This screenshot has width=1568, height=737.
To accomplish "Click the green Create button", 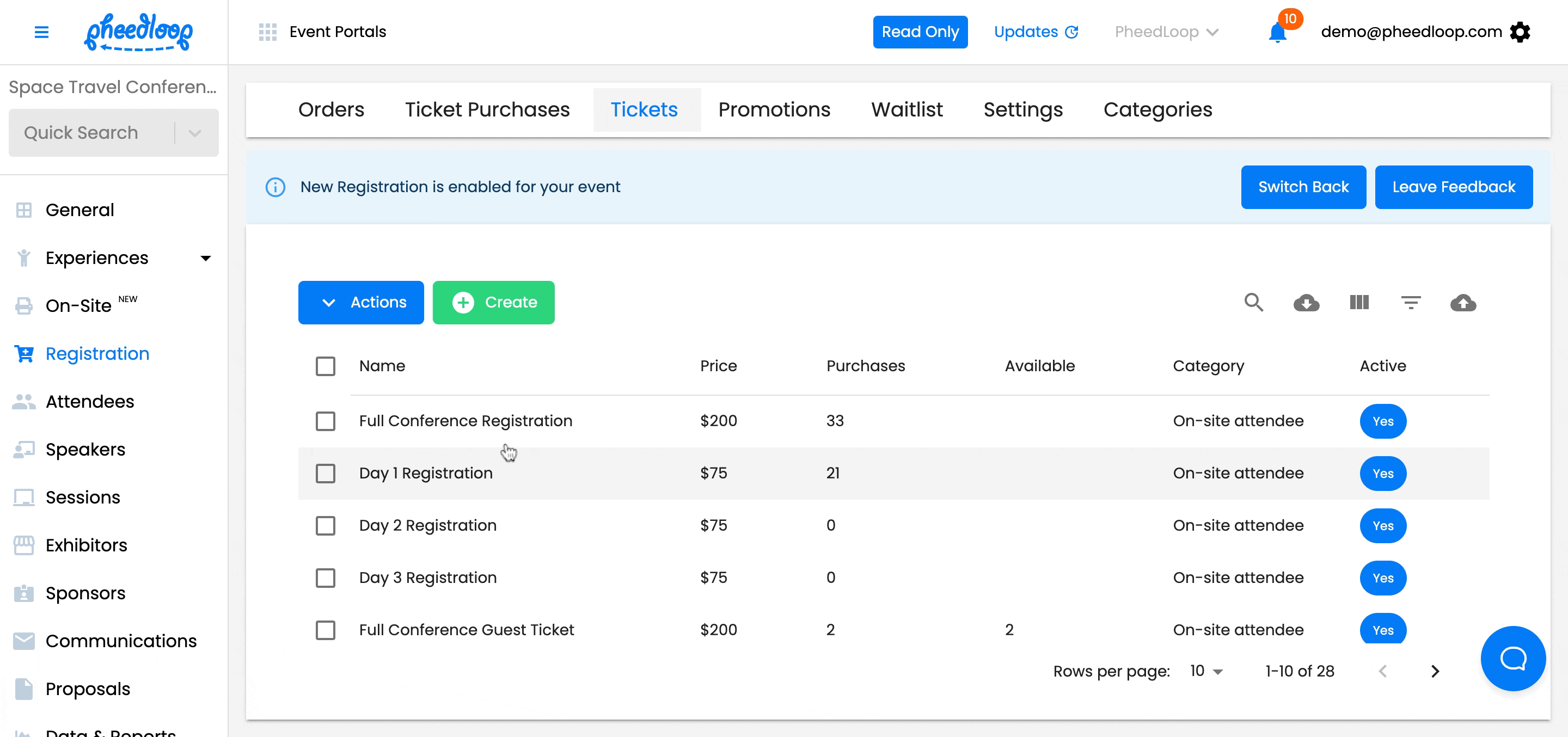I will click(x=493, y=303).
